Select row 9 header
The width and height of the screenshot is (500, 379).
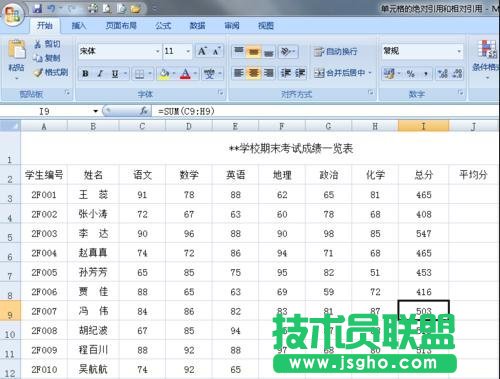[x=10, y=311]
